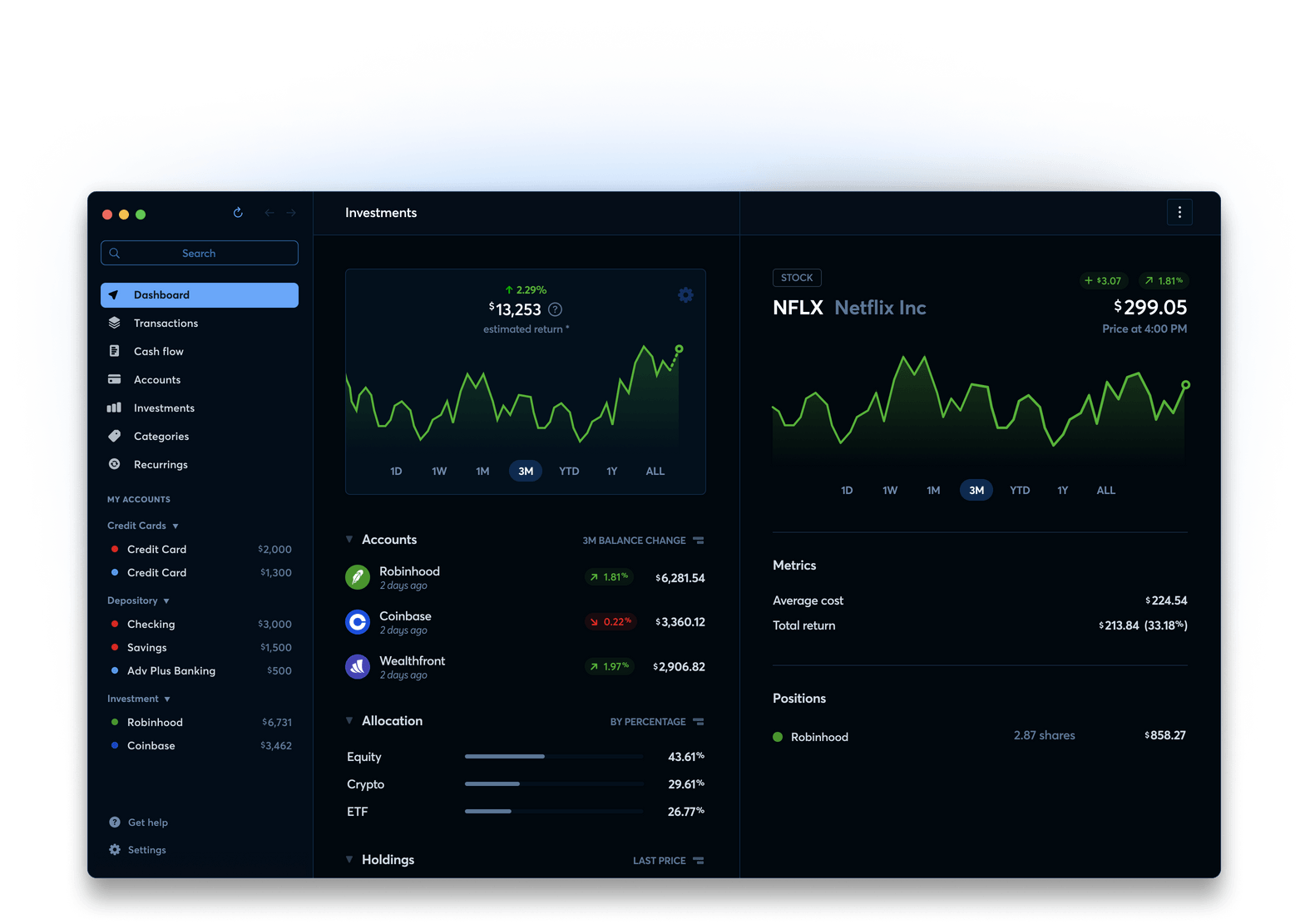This screenshot has height=924, width=1310.
Task: Collapse the Accounts section triangle
Action: coord(349,540)
